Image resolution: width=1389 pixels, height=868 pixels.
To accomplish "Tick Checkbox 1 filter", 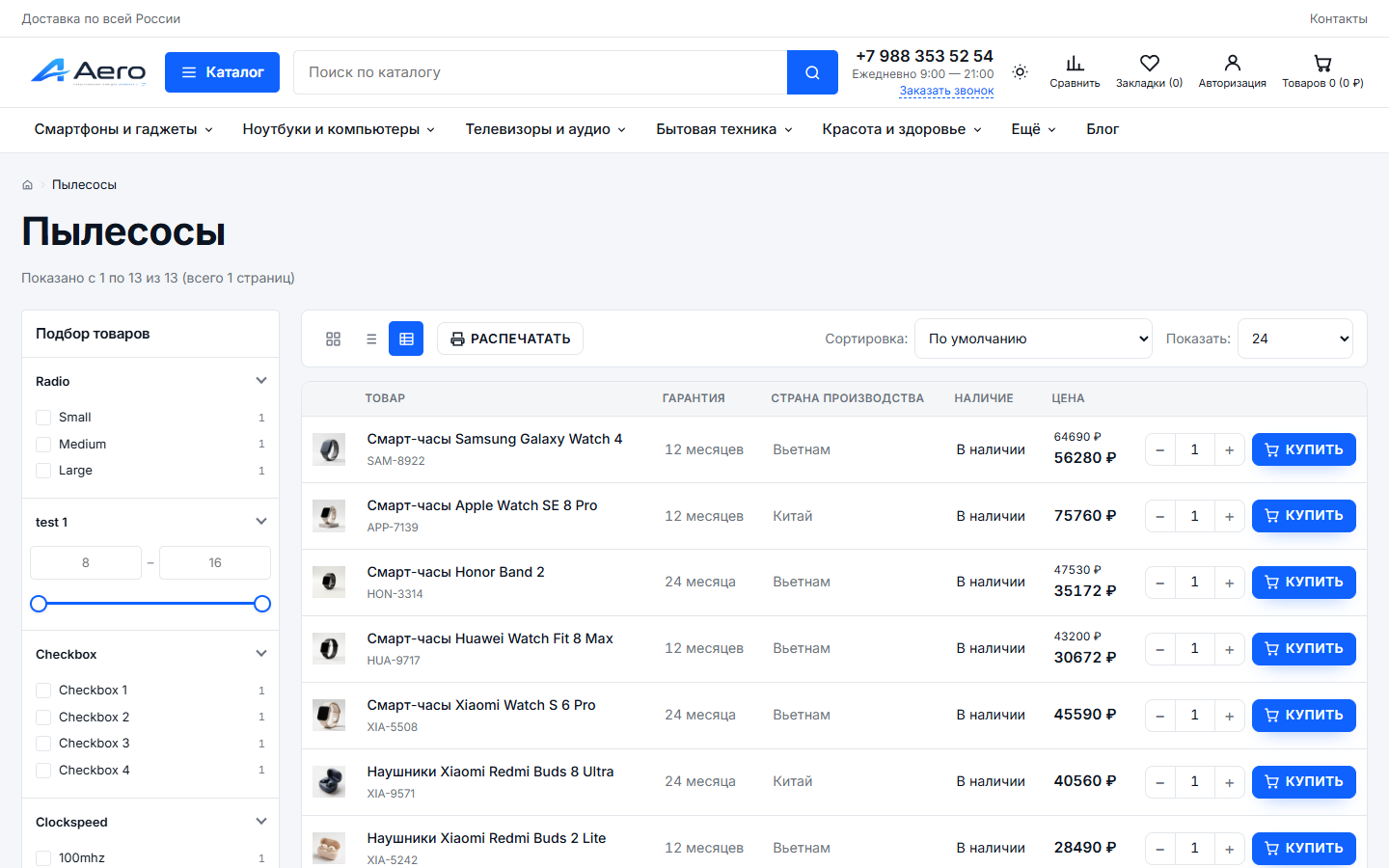I will pyautogui.click(x=43, y=691).
